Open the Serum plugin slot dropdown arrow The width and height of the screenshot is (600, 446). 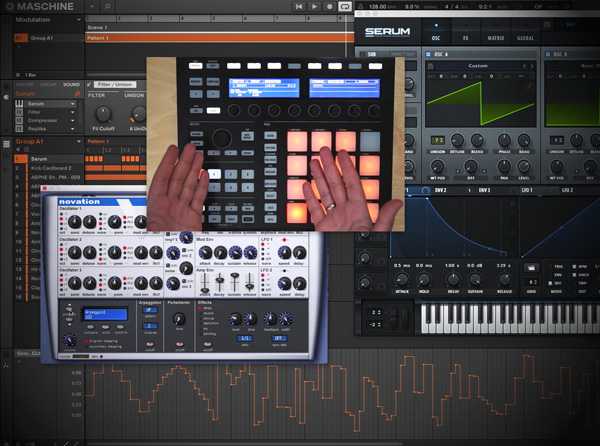[73, 104]
